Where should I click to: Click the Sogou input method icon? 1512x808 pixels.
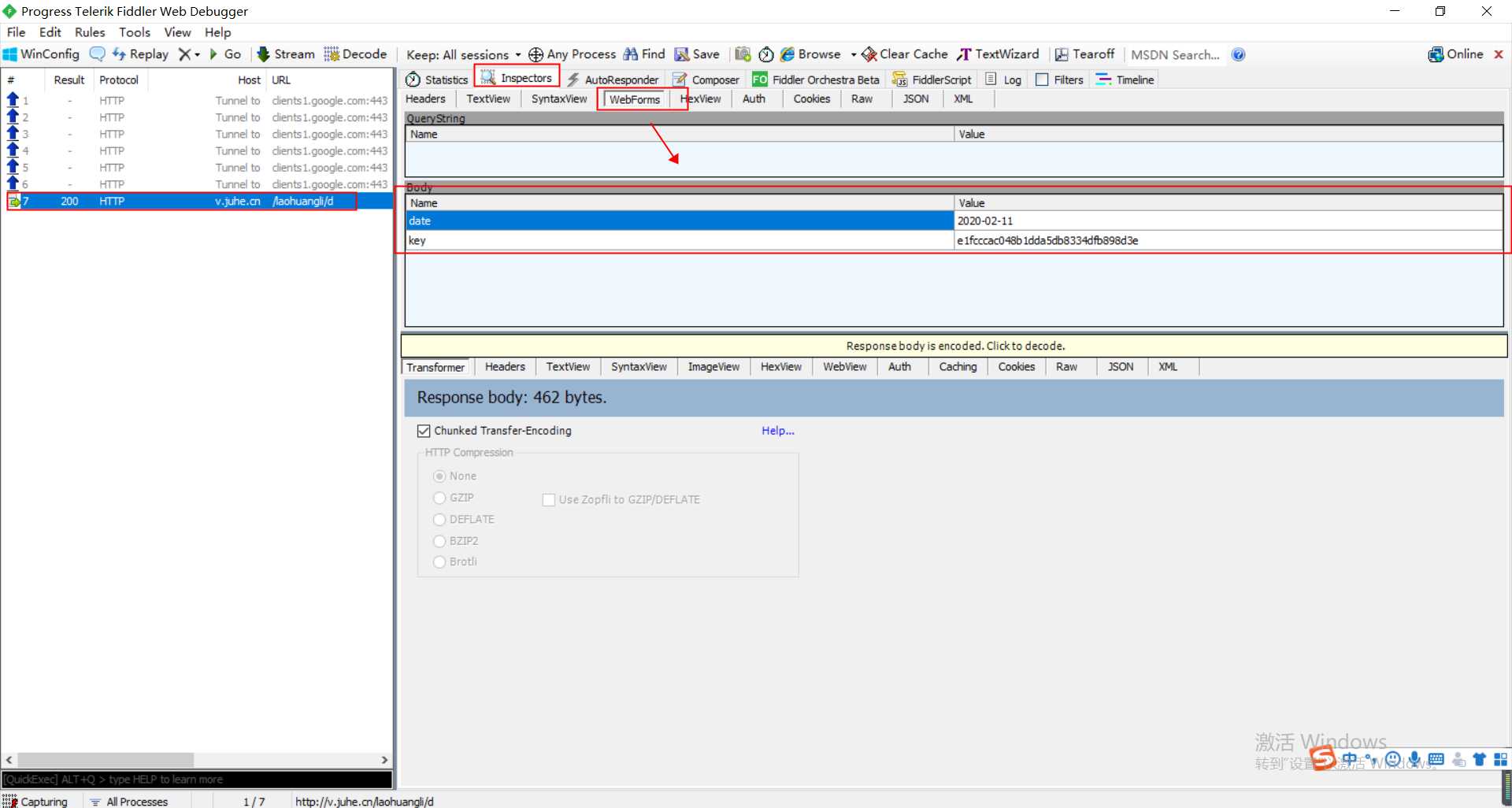click(1323, 759)
